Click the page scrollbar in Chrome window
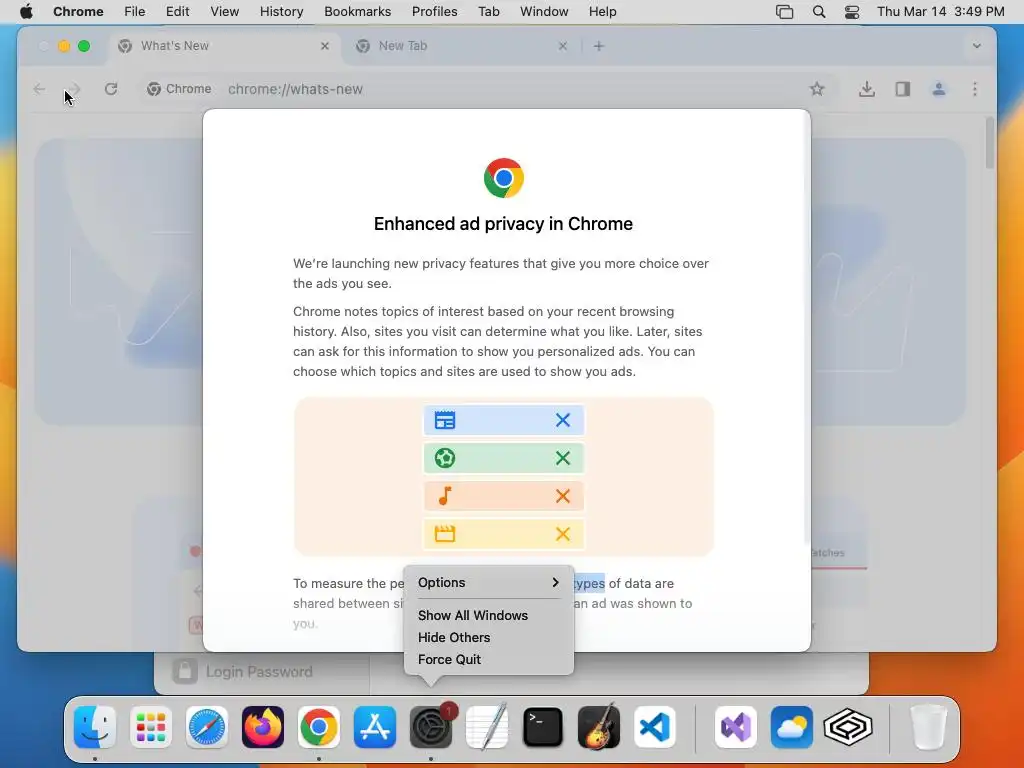The height and width of the screenshot is (768, 1024). tap(990, 143)
